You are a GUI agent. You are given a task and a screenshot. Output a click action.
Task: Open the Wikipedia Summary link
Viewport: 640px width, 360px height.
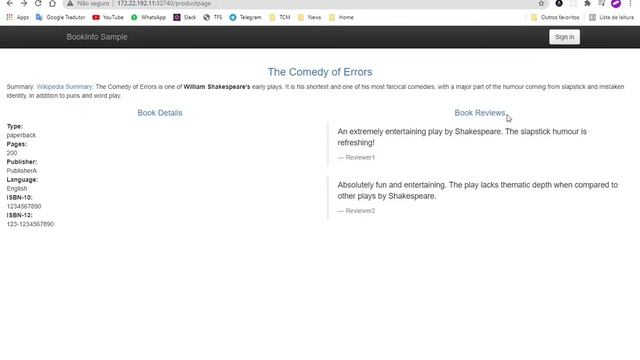click(x=65, y=87)
